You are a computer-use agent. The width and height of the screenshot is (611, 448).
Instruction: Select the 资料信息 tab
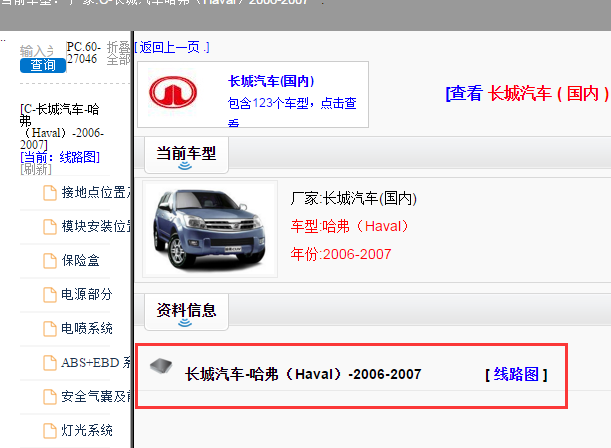[186, 312]
